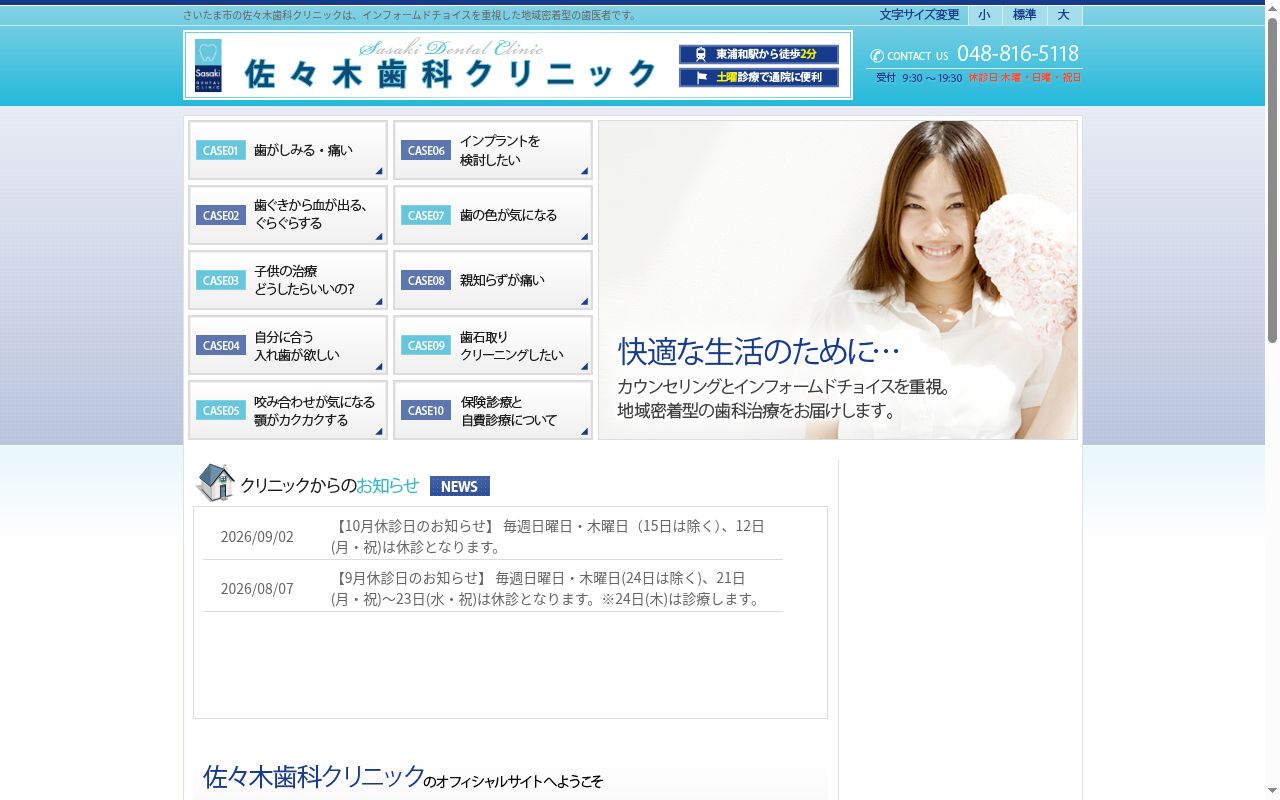Image resolution: width=1280 pixels, height=800 pixels.
Task: Click the news date 2026/08/07
Action: 257,589
